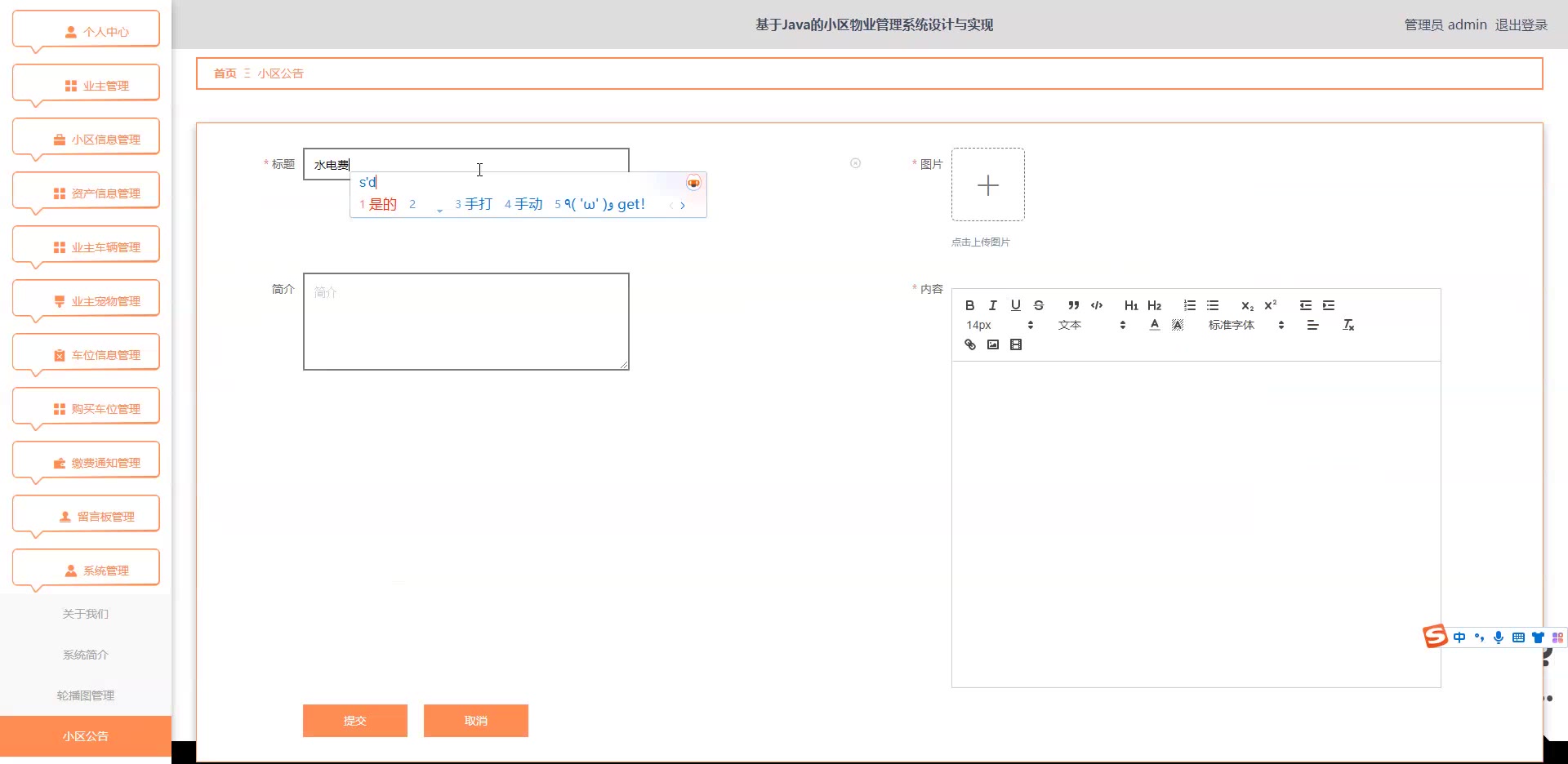Click the 提交 submit button
The width and height of the screenshot is (1568, 764).
pyautogui.click(x=354, y=721)
